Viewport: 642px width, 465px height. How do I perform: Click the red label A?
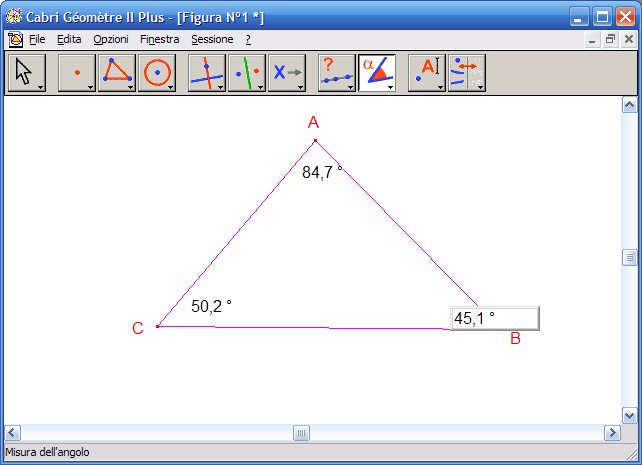pyautogui.click(x=313, y=122)
